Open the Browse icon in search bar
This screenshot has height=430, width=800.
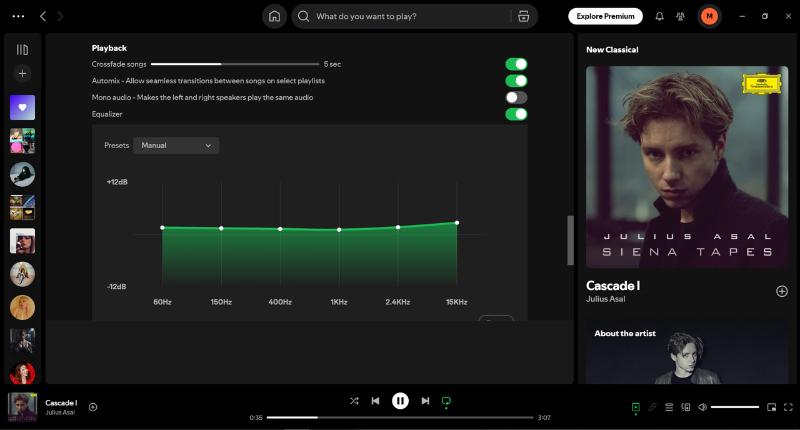click(521, 16)
